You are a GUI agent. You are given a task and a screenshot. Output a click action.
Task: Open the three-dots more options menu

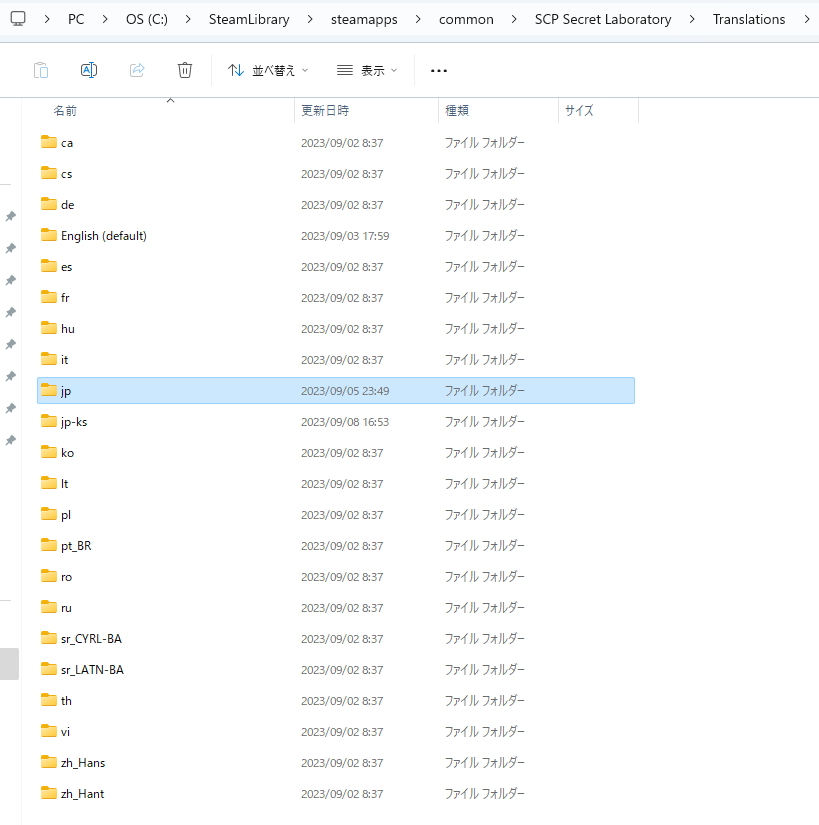pos(438,70)
